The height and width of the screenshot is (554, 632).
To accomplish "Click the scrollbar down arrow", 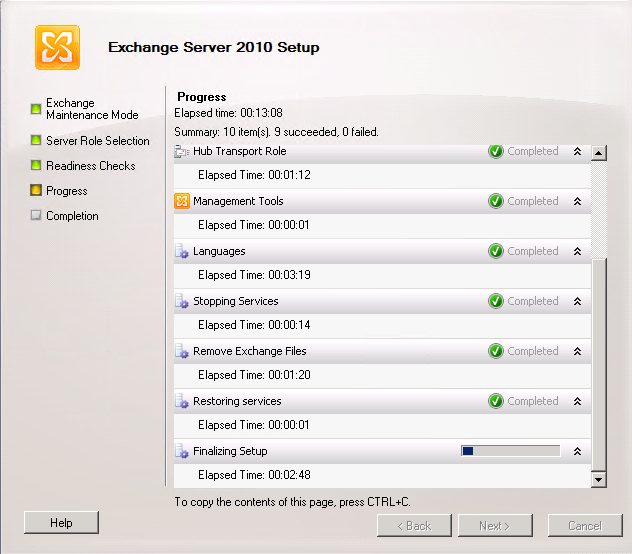I will pos(599,479).
